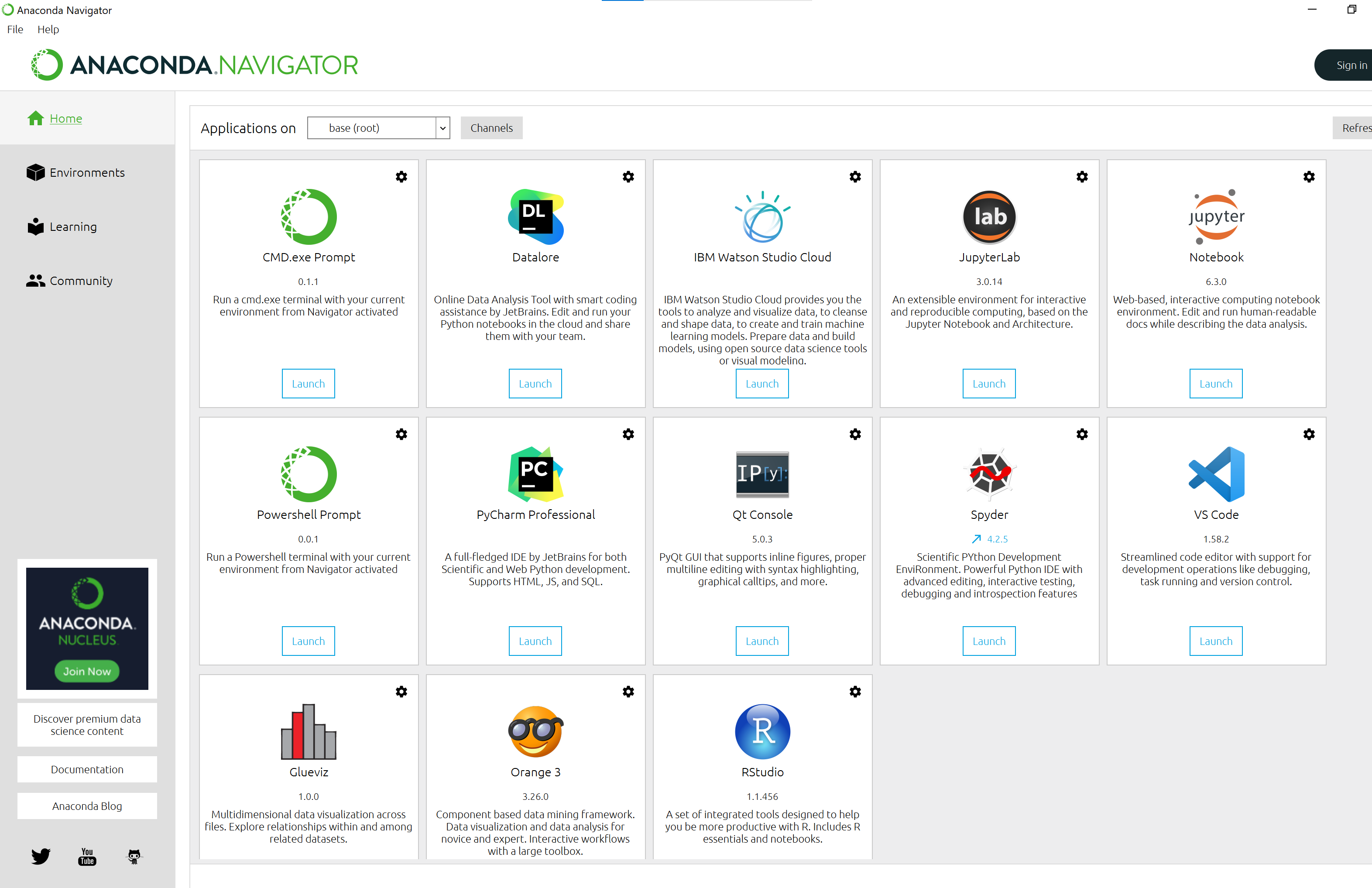
Task: Click the Qt Console 5.0.3 version text
Action: pos(762,539)
